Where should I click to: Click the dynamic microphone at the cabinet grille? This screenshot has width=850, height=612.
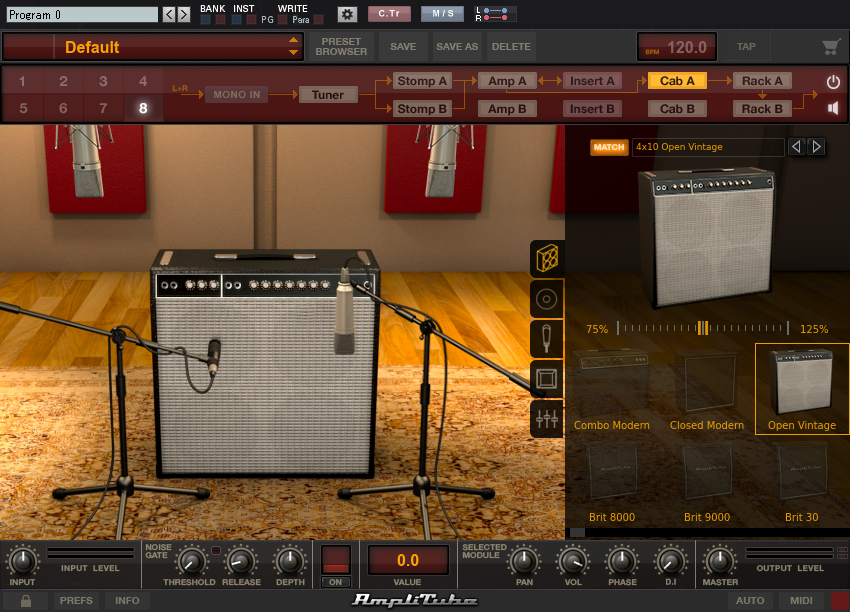tap(214, 356)
